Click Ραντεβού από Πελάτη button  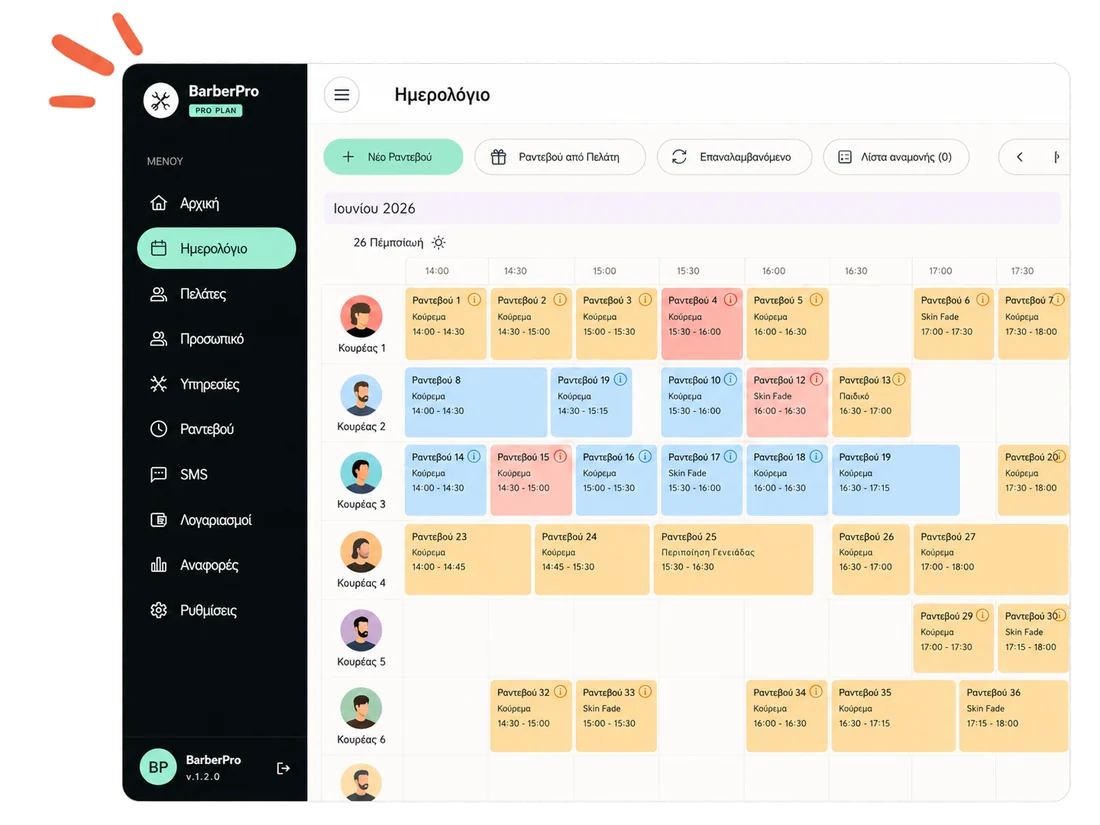click(560, 157)
